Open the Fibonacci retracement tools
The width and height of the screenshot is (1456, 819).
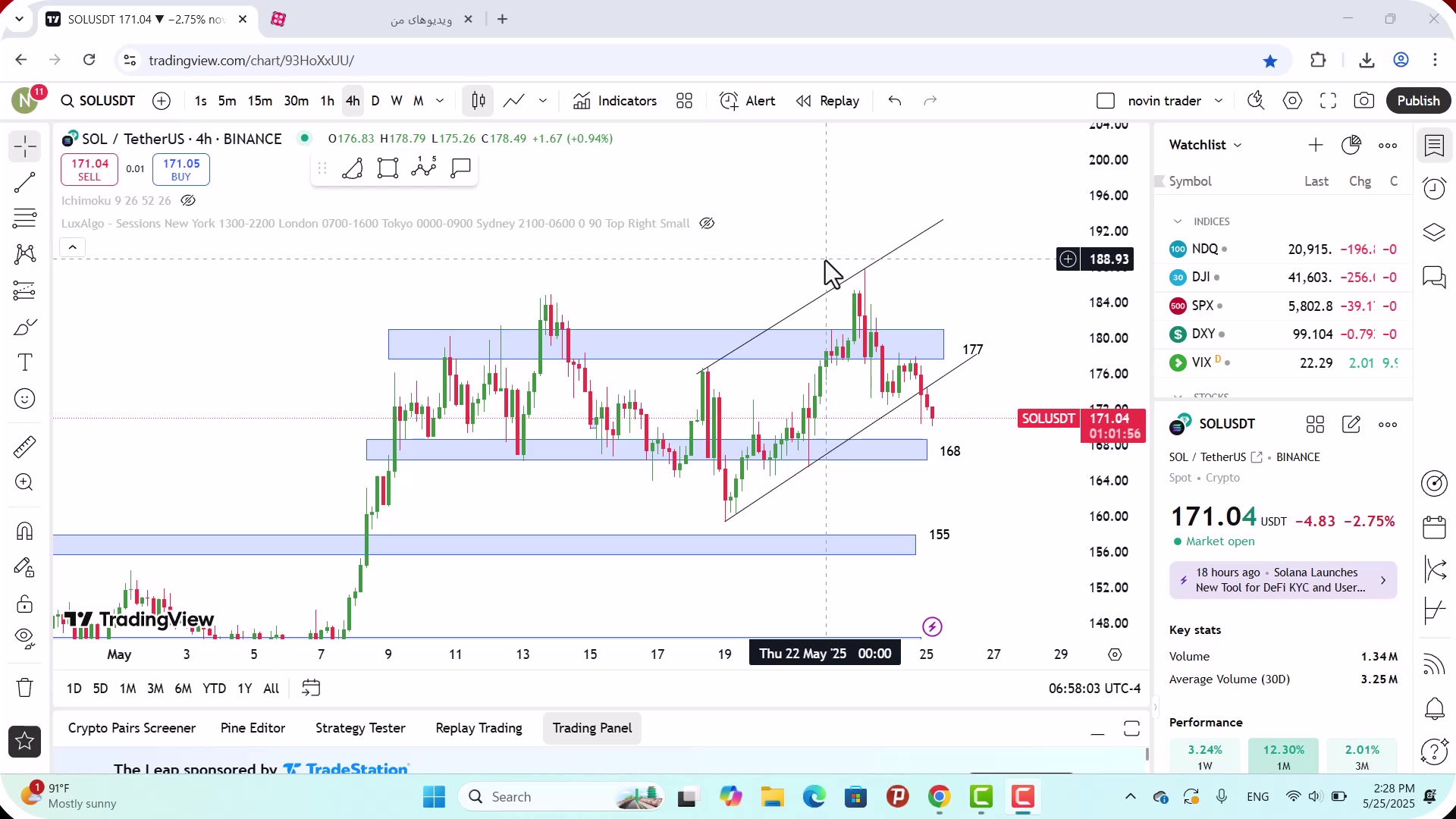tap(24, 218)
